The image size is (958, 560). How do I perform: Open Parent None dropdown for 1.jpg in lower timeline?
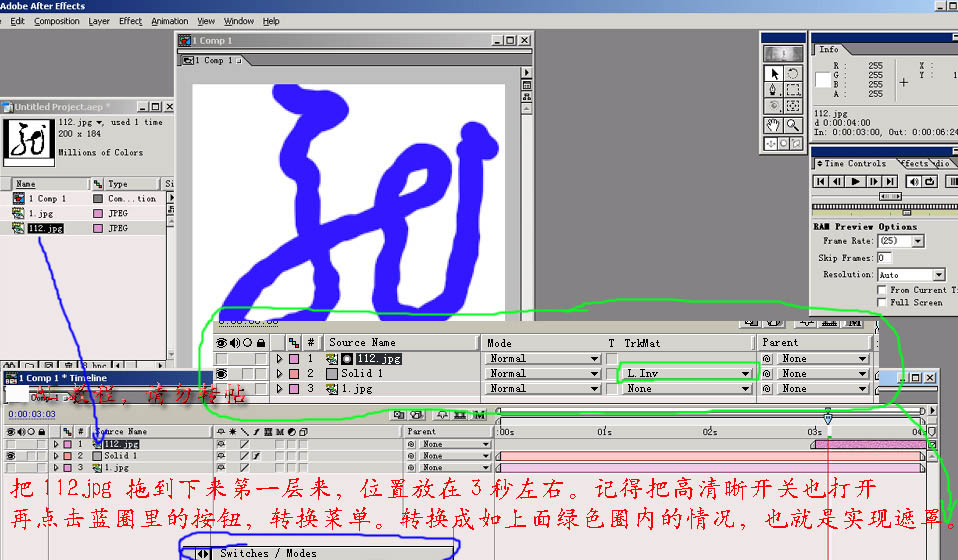pyautogui.click(x=455, y=467)
